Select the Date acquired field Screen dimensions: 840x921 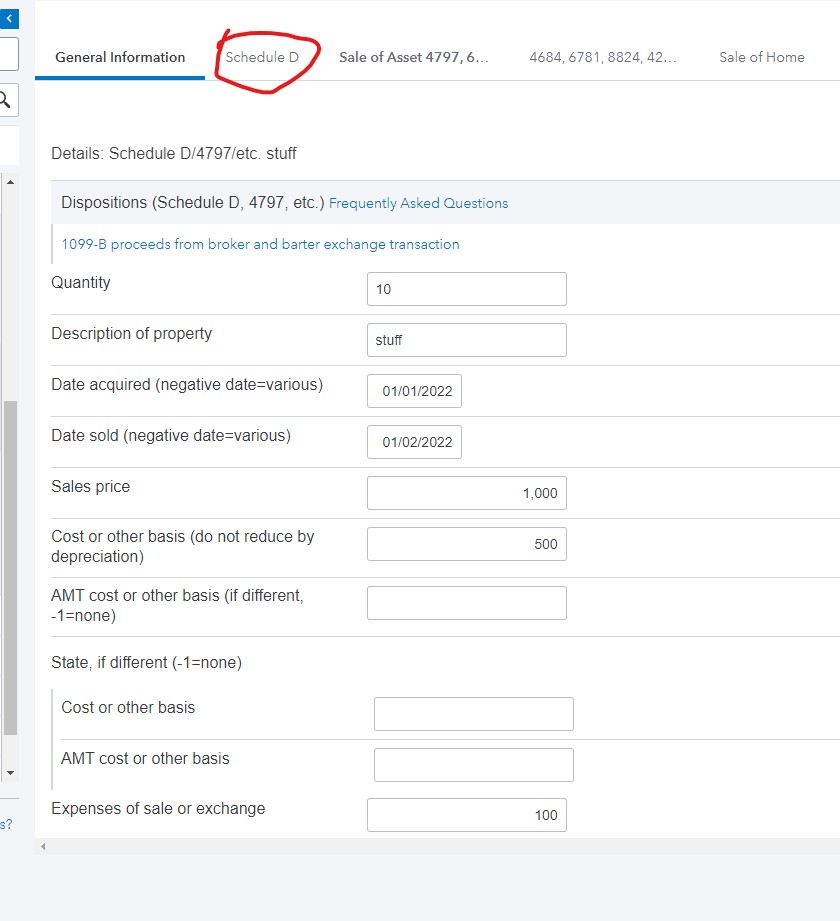[x=414, y=391]
